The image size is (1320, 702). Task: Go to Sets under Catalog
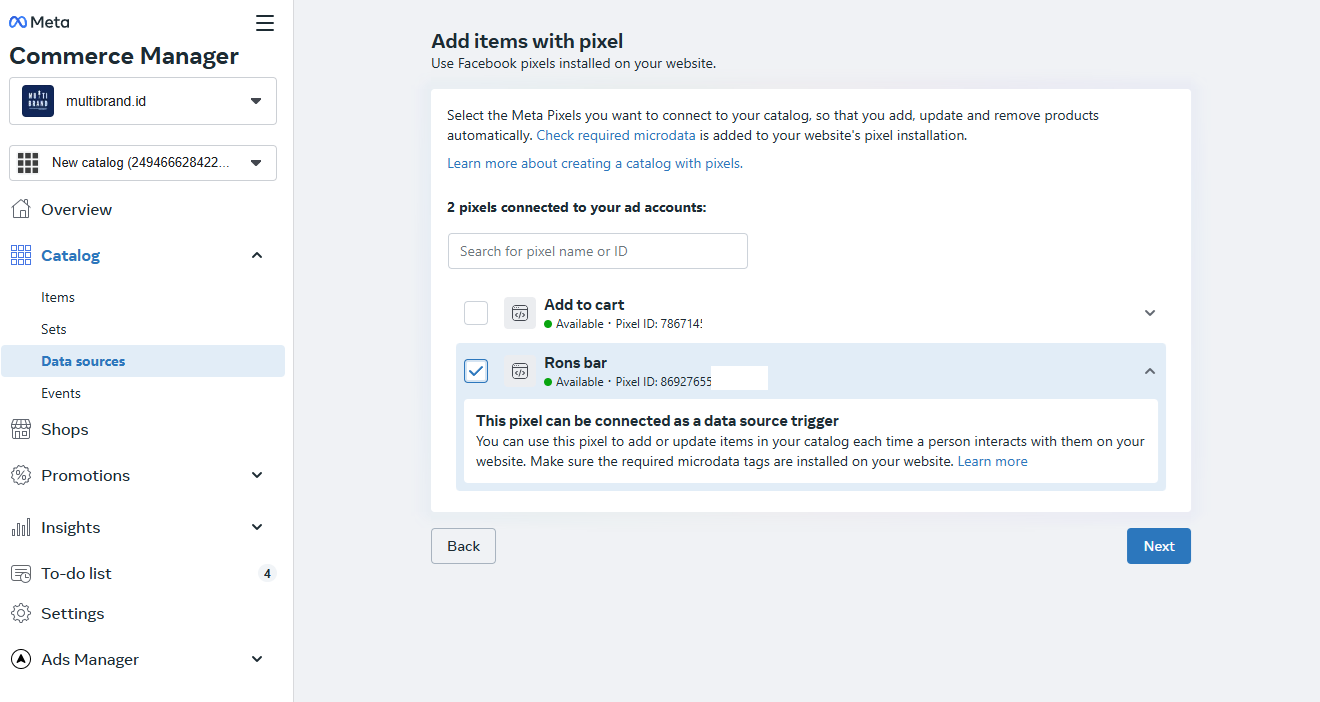54,329
